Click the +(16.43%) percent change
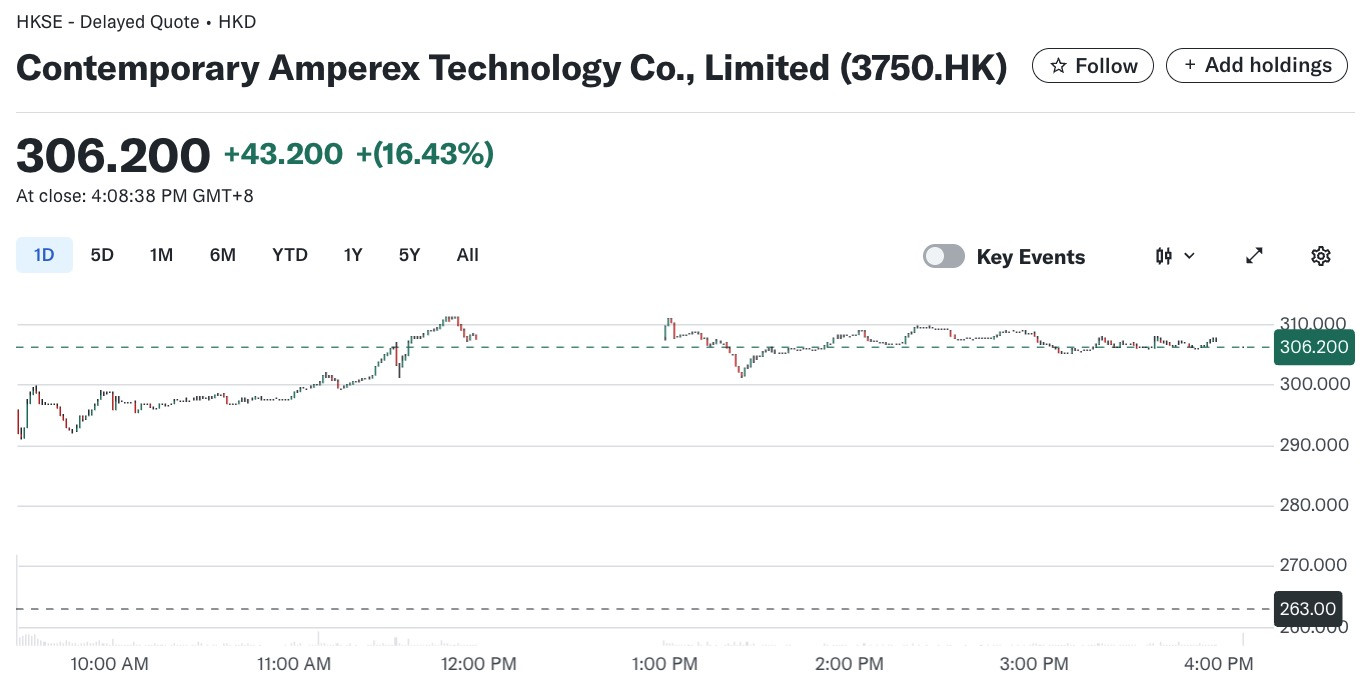The width and height of the screenshot is (1368, 689). coord(425,154)
